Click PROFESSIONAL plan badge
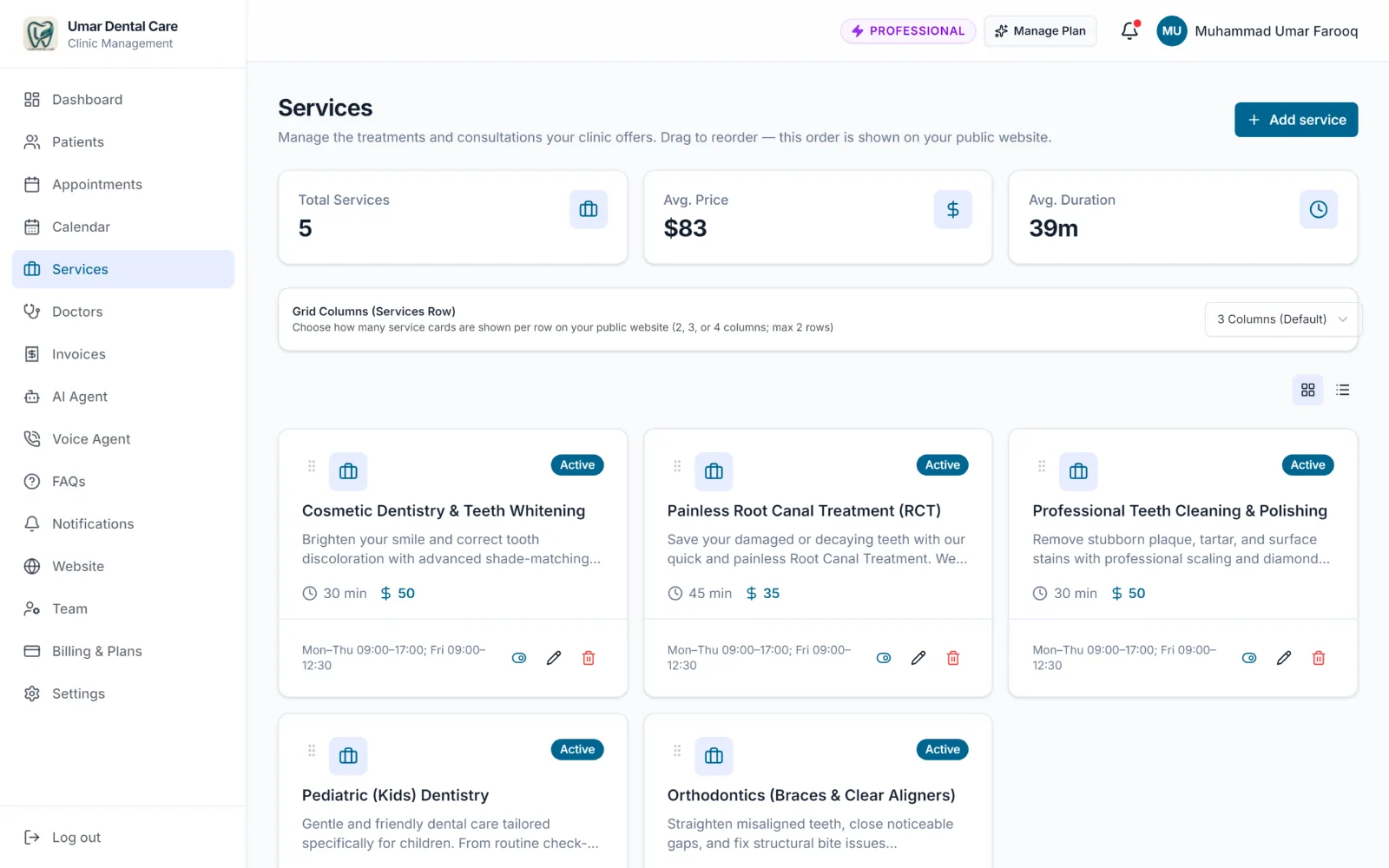 pos(908,30)
